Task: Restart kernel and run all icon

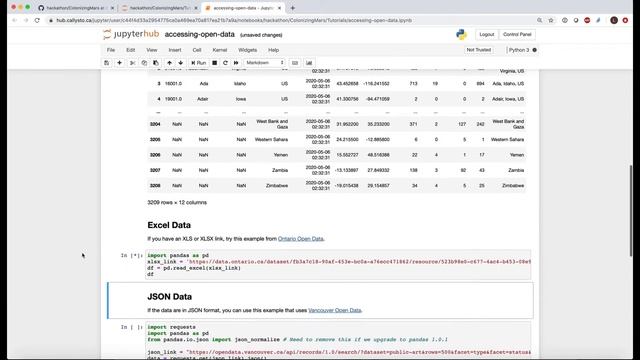Action: coord(236,63)
